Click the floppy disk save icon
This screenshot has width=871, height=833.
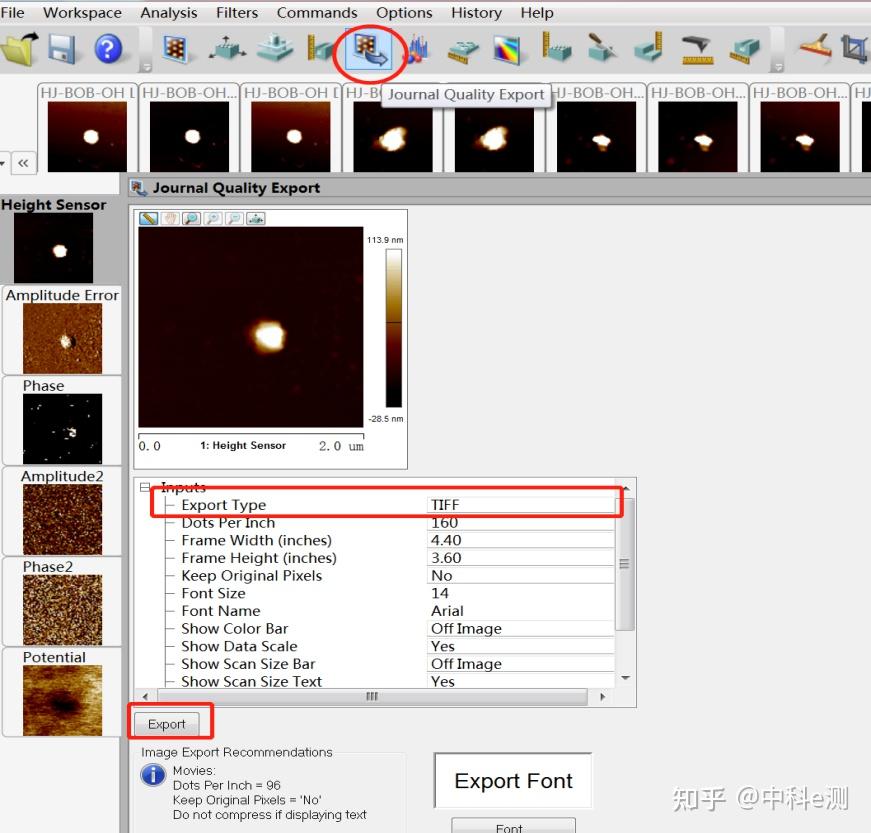click(62, 49)
